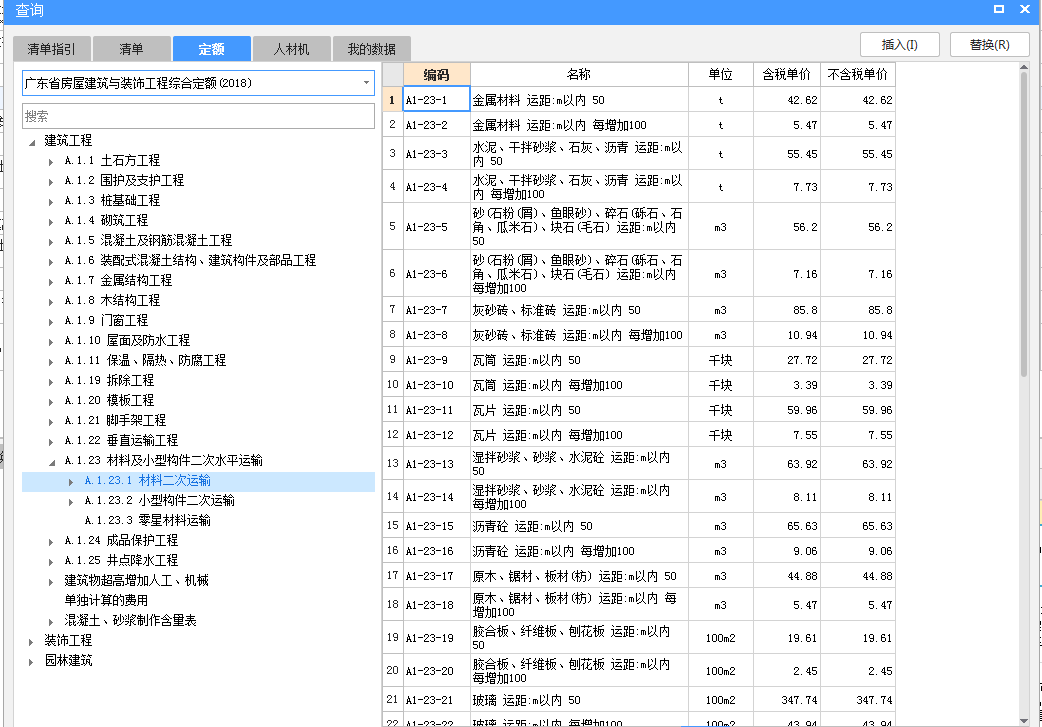The height and width of the screenshot is (727, 1042).
Task: Select code cell A1-23-9
Action: coord(437,360)
